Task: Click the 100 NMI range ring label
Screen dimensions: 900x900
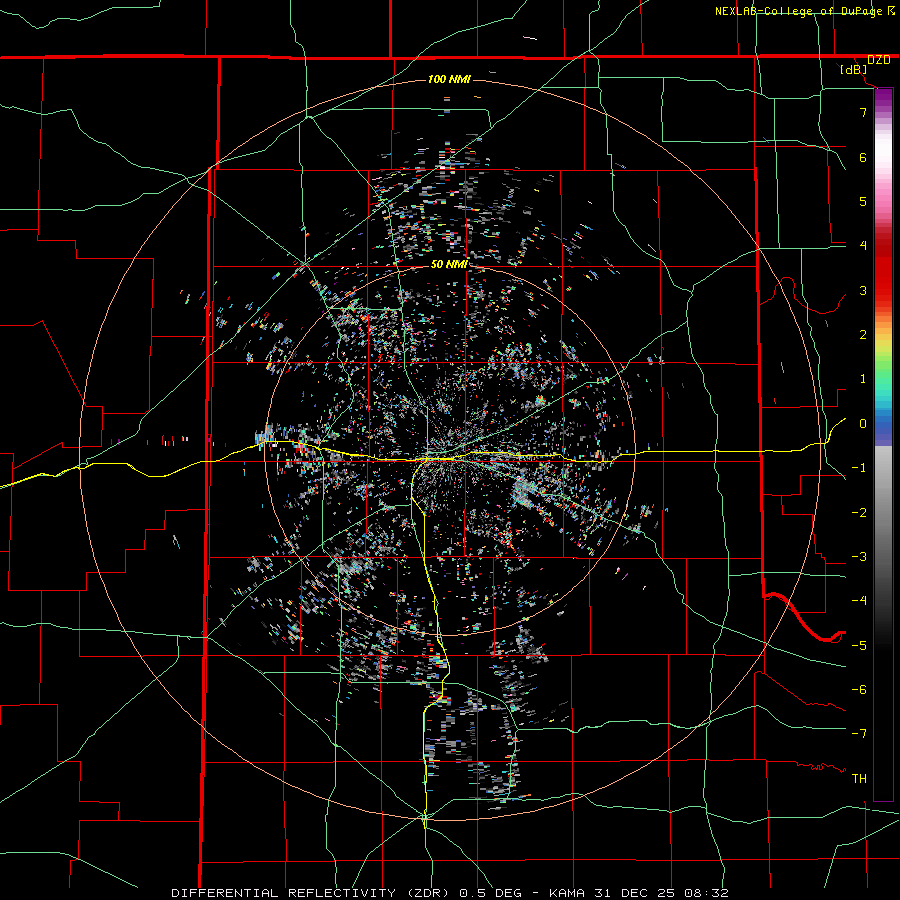Action: 449,79
